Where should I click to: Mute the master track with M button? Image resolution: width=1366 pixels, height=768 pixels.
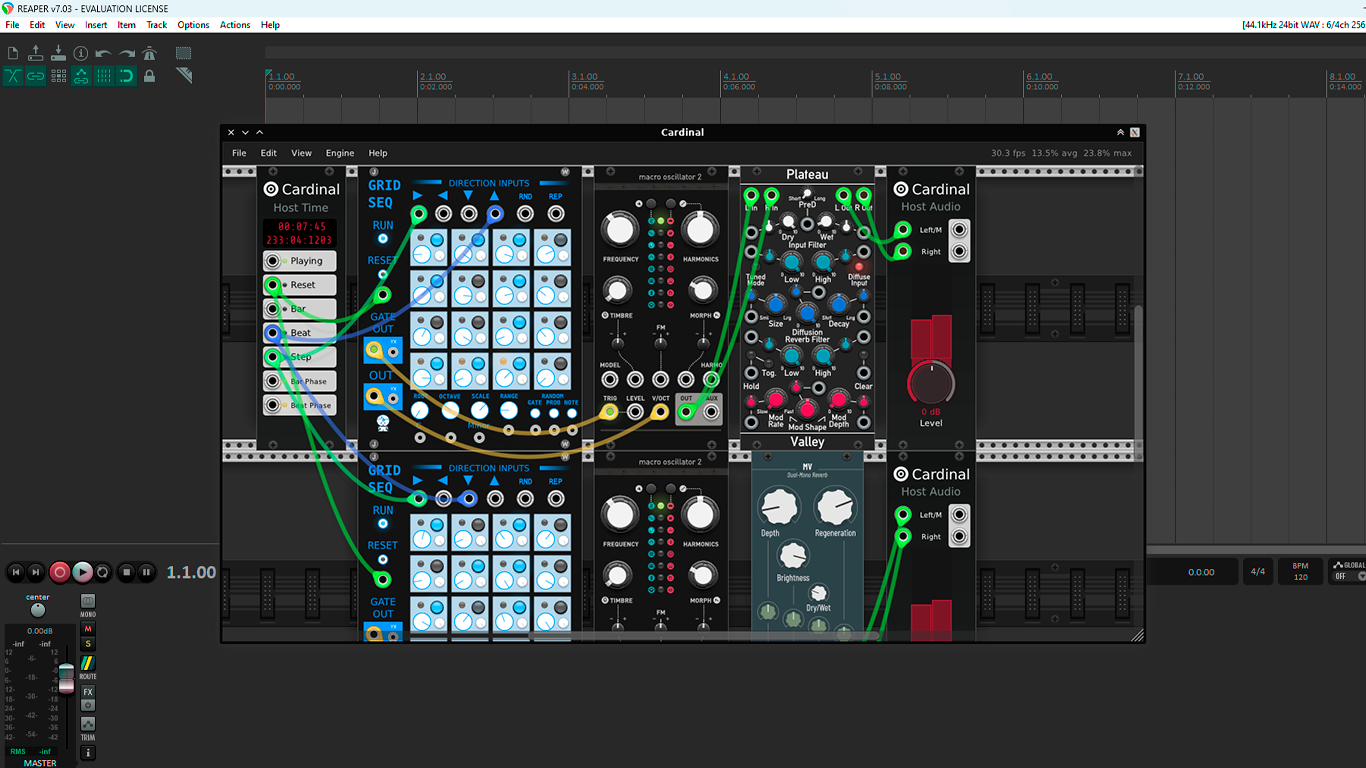point(88,629)
